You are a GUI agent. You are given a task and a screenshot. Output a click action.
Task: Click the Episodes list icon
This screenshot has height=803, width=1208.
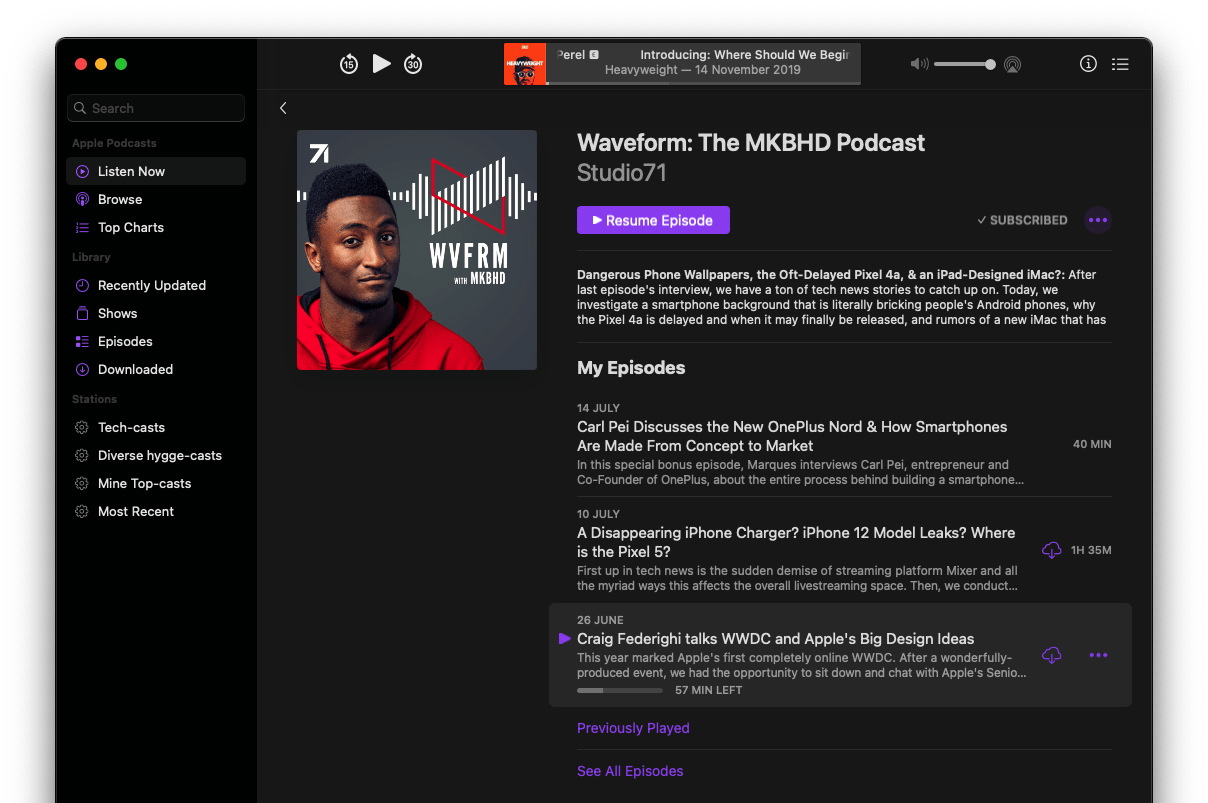(x=82, y=342)
